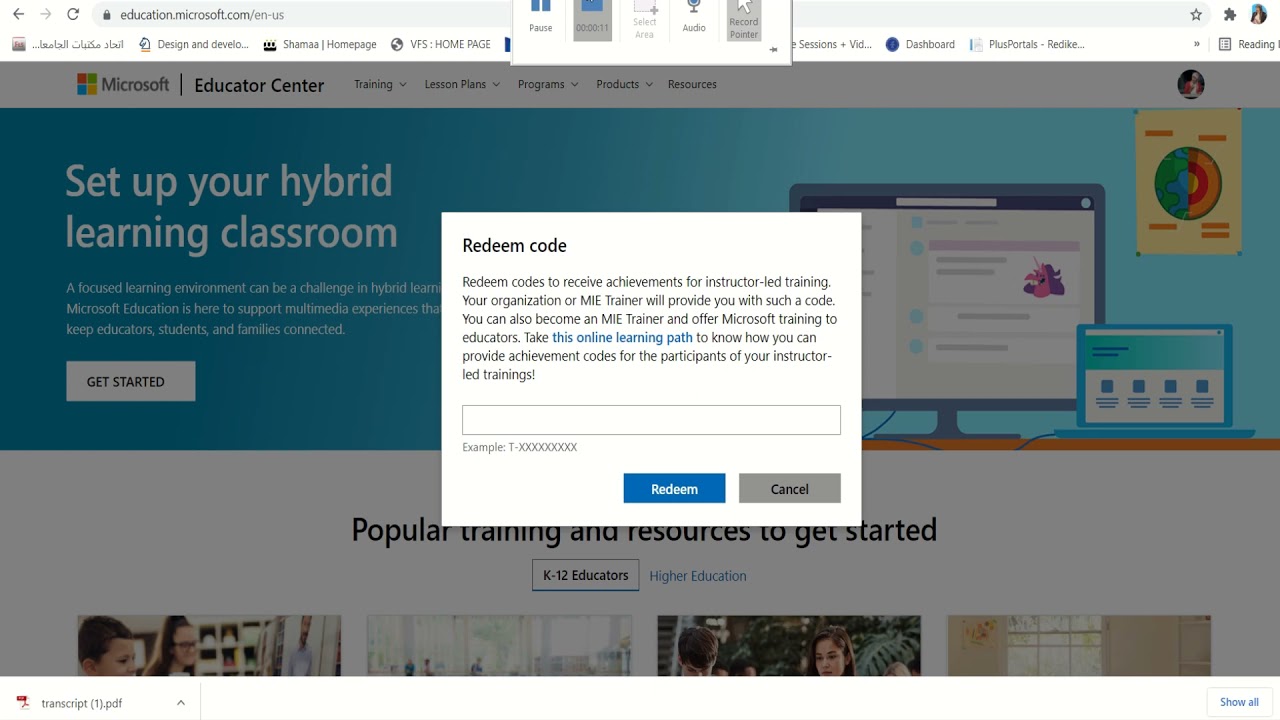Open the Dashboard bookmark
Image resolution: width=1280 pixels, height=720 pixels.
920,44
